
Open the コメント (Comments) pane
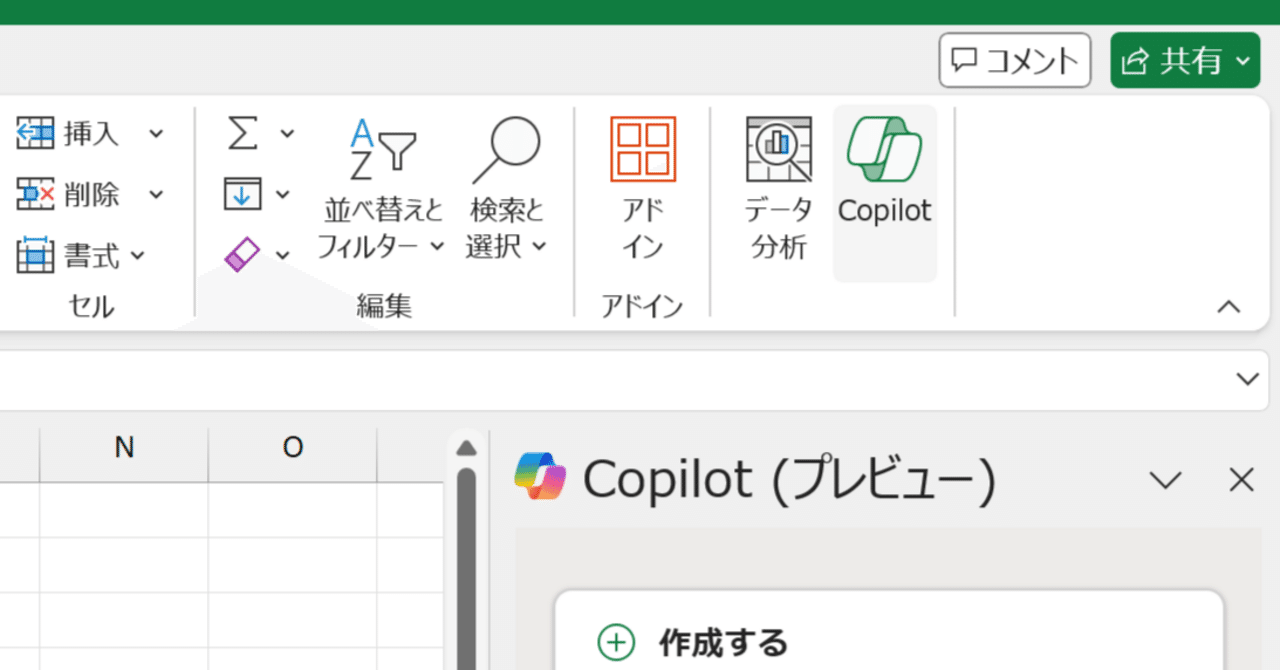[1014, 60]
